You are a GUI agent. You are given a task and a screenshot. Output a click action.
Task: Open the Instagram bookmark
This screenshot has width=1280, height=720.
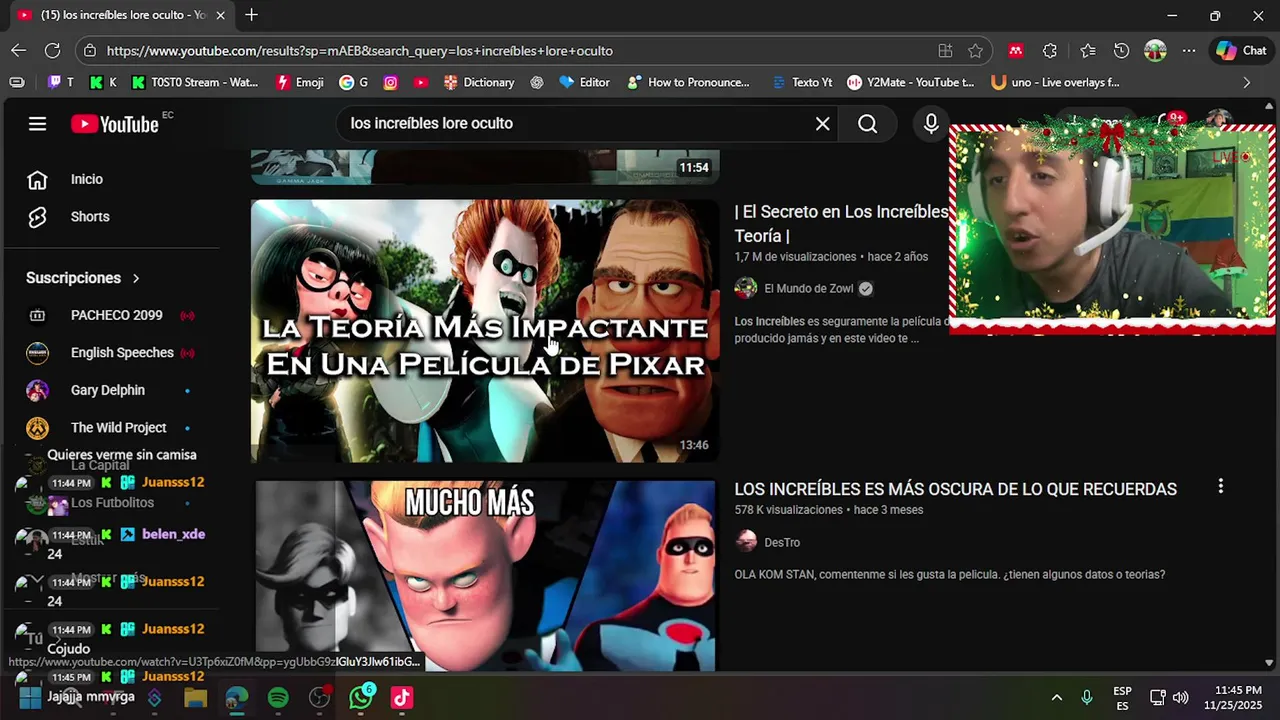point(390,82)
